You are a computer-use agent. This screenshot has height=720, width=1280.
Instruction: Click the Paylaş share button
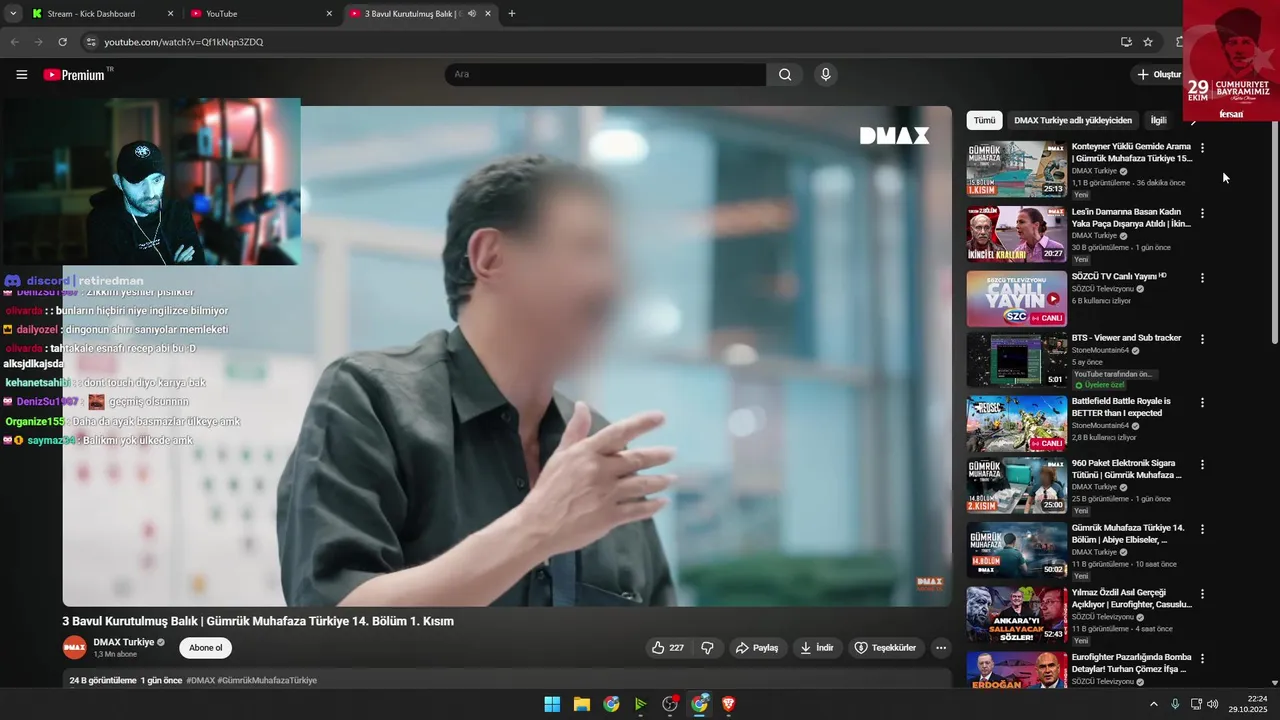point(757,648)
